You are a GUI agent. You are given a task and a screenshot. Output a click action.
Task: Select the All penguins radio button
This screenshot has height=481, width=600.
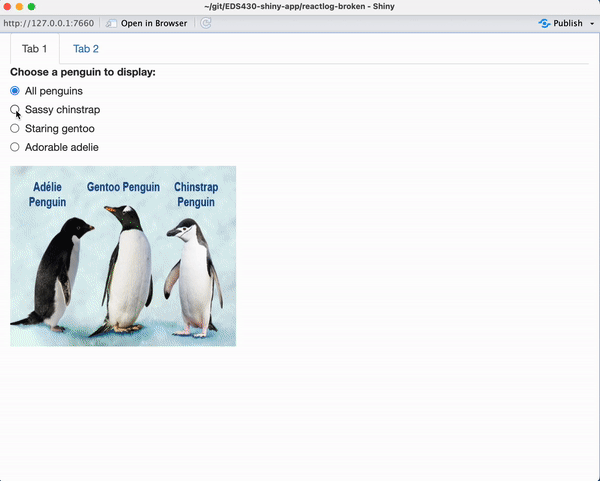point(15,91)
